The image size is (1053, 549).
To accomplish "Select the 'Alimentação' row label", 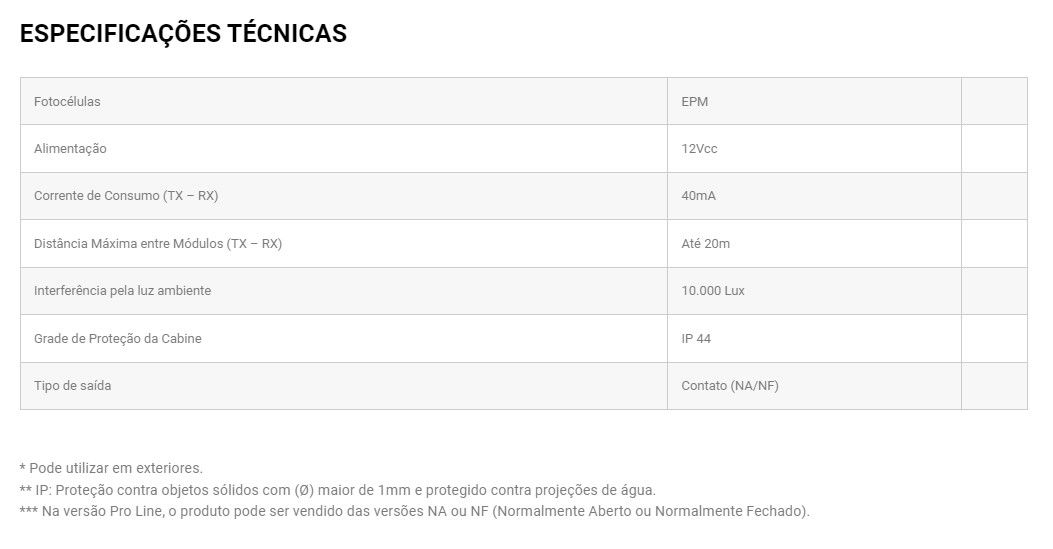I will [70, 149].
